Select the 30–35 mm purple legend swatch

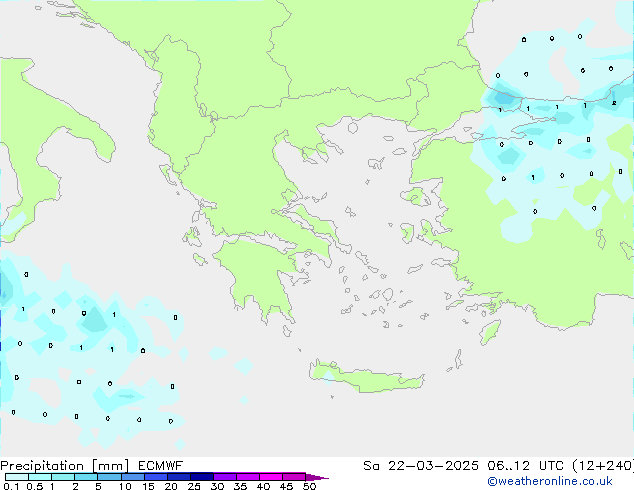click(225, 477)
